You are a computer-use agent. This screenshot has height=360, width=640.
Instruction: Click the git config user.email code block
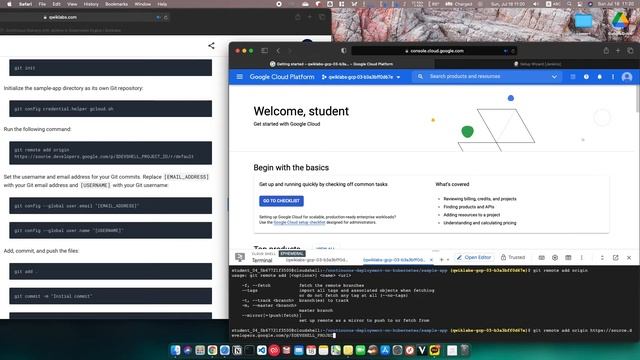[x=111, y=206]
